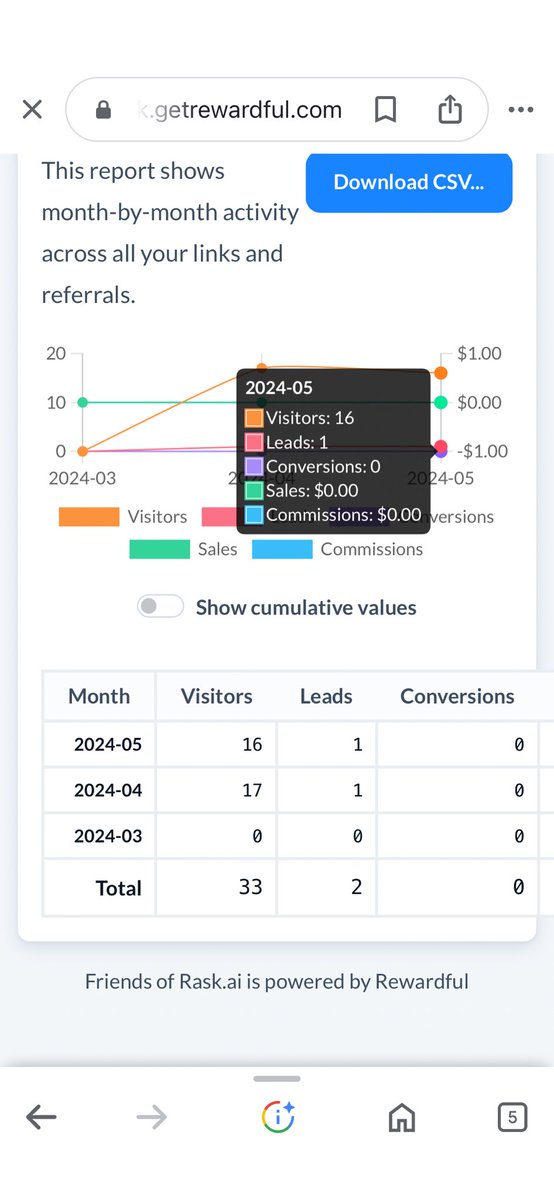
Task: Click the Visitors column header
Action: tap(216, 696)
